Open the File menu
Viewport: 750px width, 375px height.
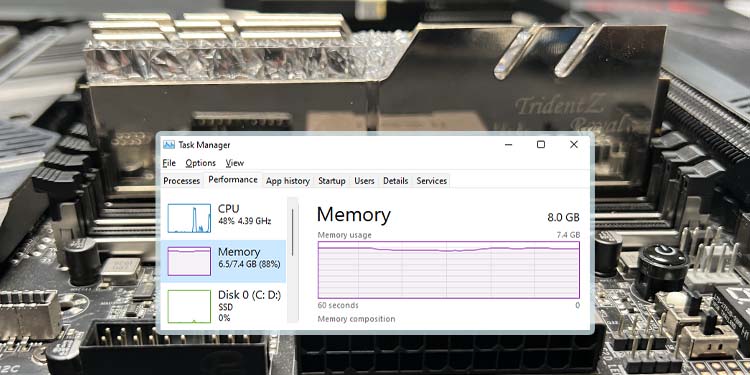coord(169,163)
